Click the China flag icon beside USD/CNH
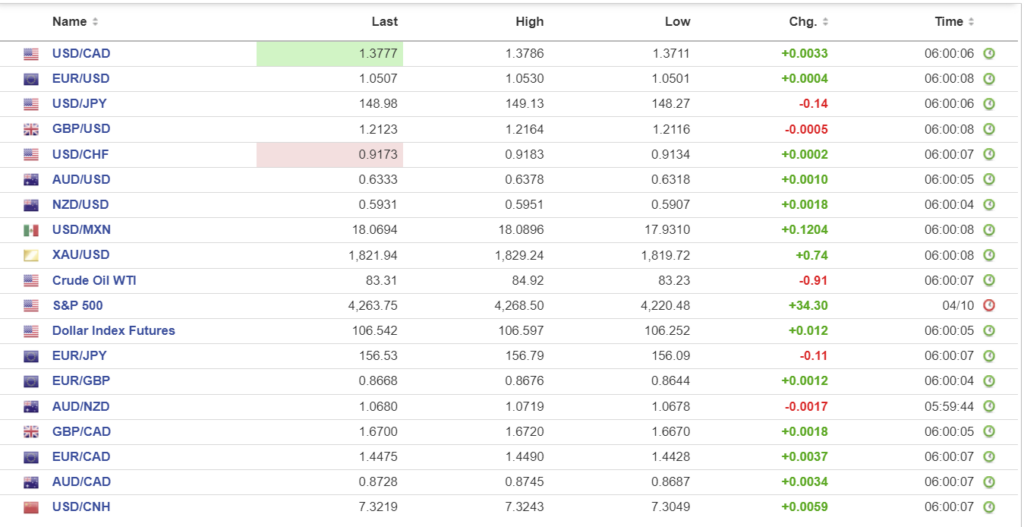Viewport: 1024px width, 527px height. tap(31, 507)
